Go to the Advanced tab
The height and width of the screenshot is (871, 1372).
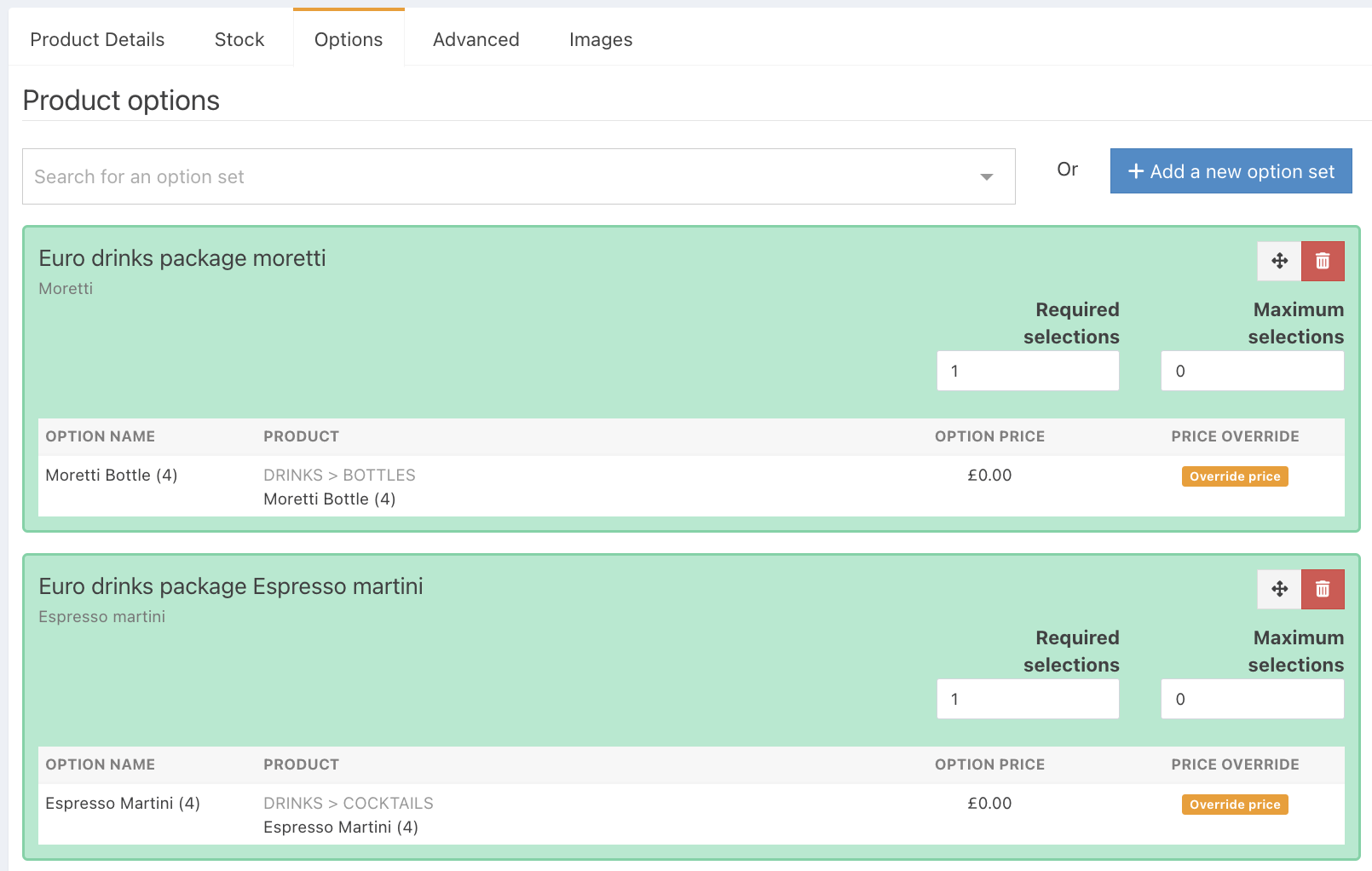[476, 39]
